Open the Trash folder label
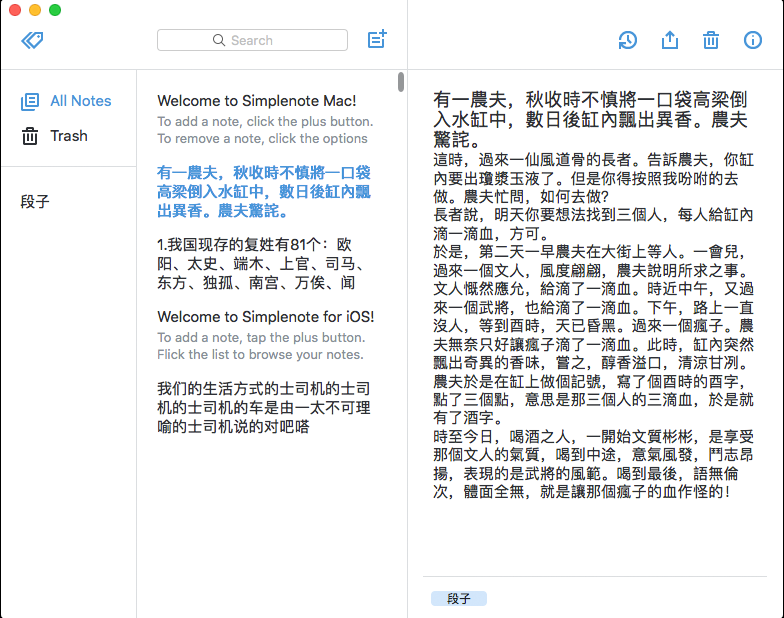 [x=69, y=136]
